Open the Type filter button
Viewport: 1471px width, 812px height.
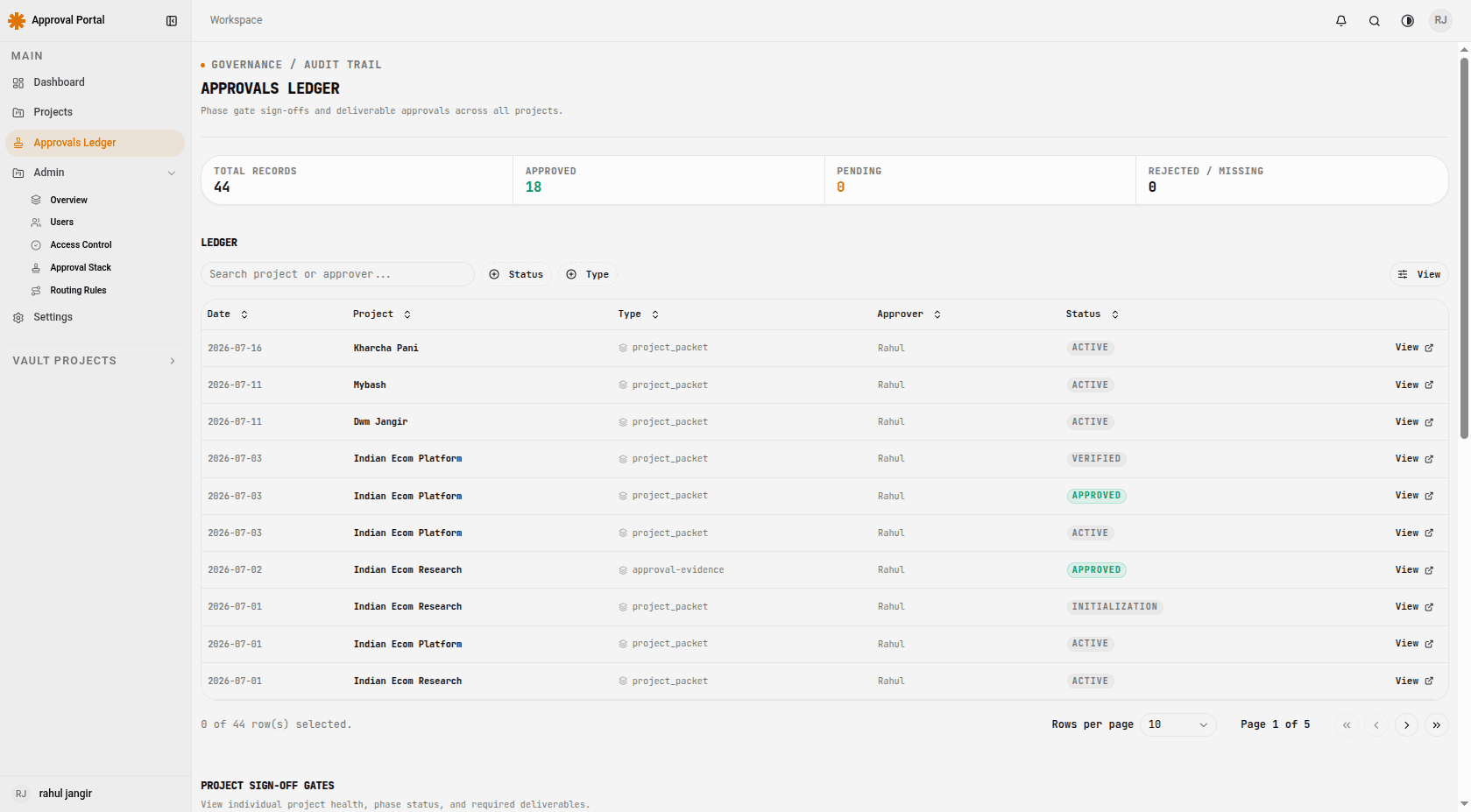pyautogui.click(x=587, y=274)
